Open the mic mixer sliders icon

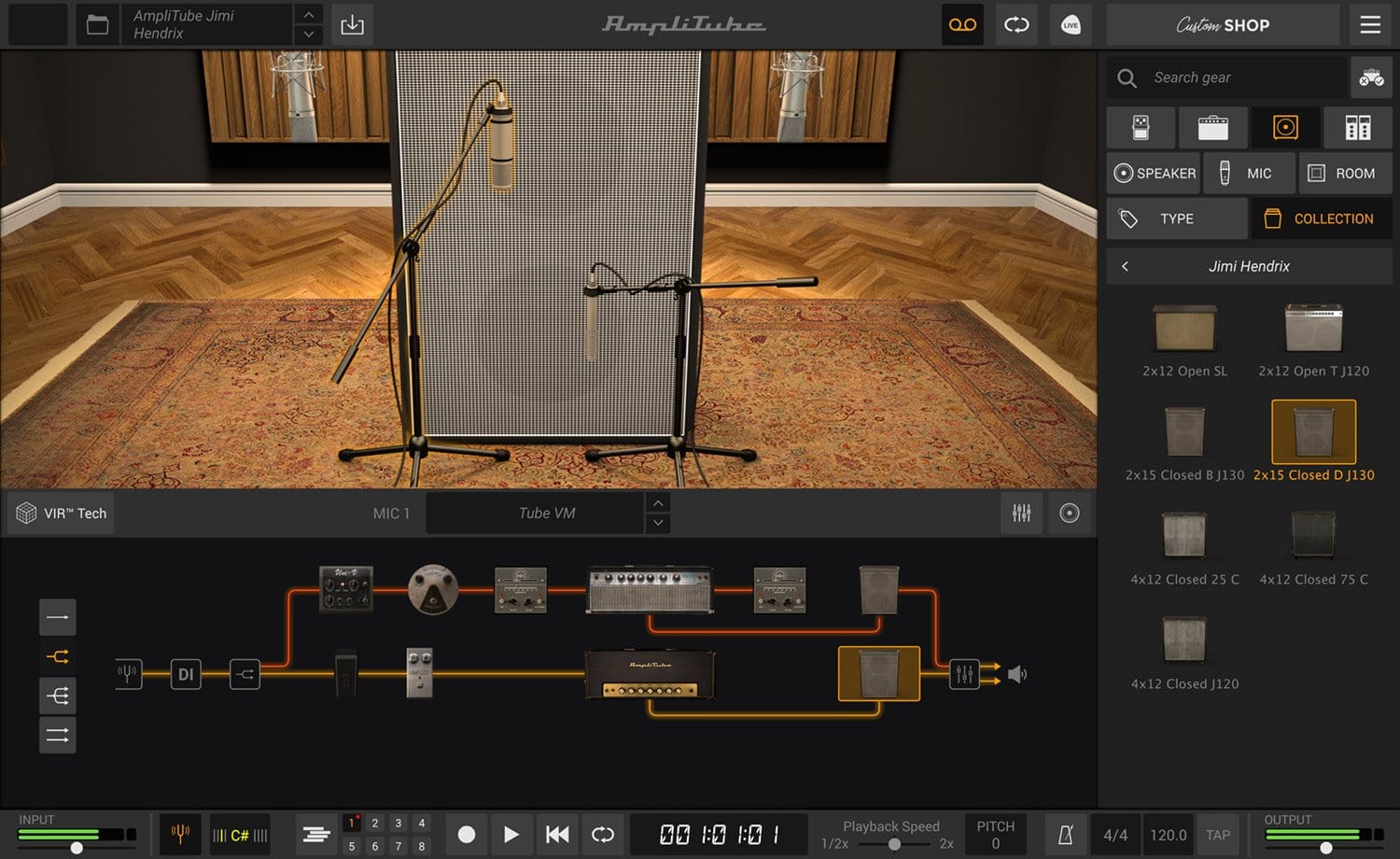1022,513
